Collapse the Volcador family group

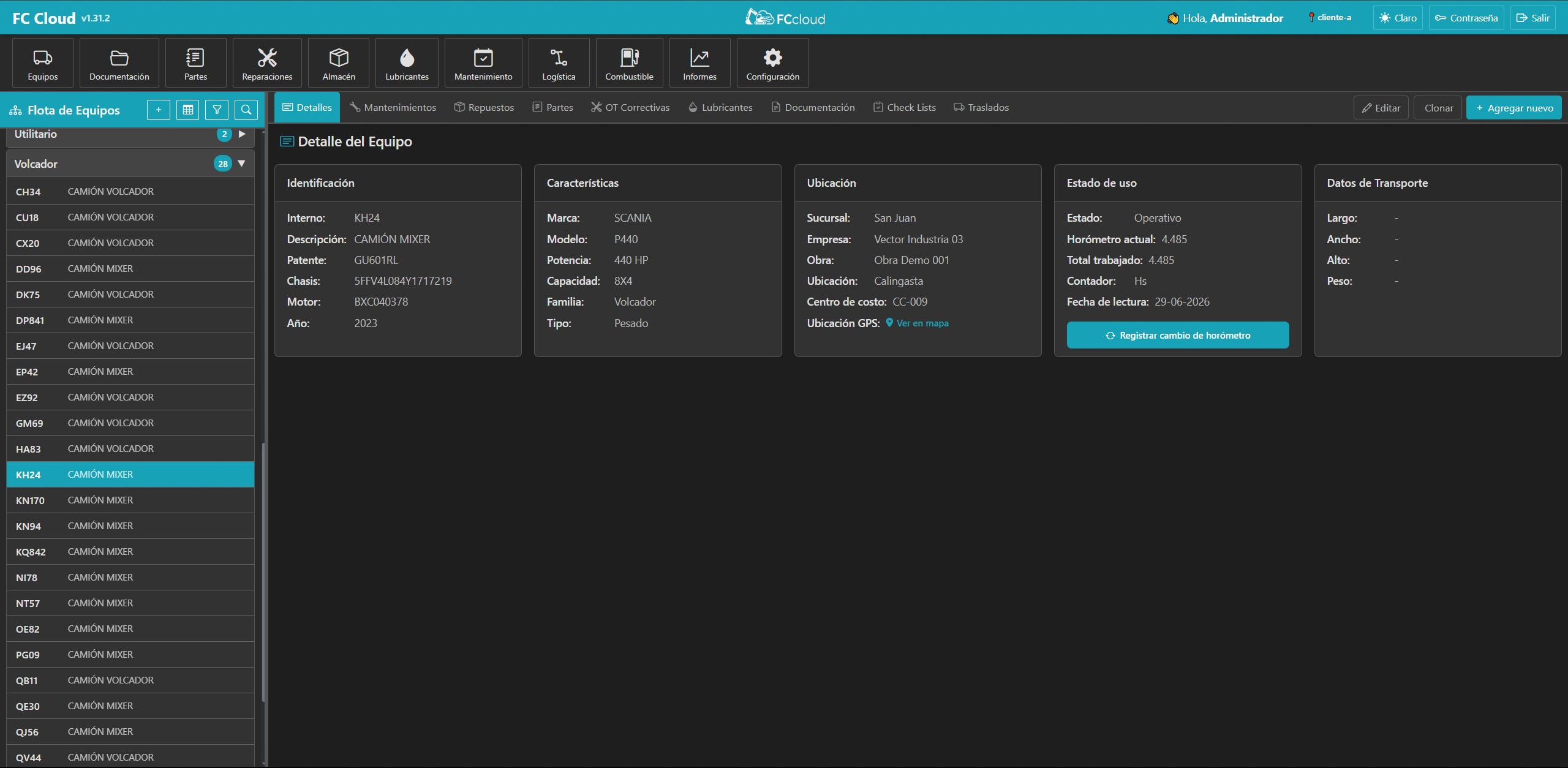point(130,164)
